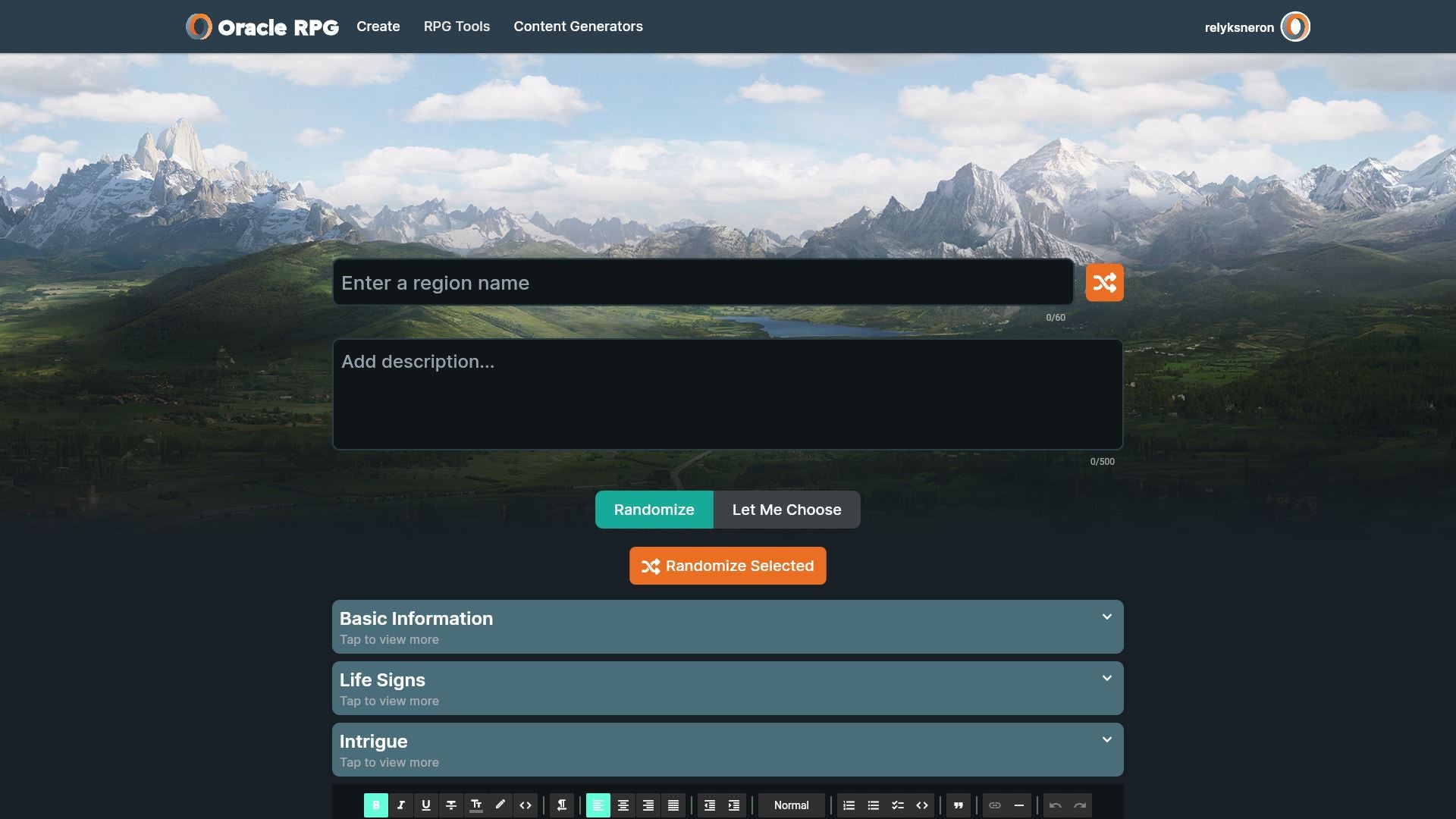Click the orange shuffle icon beside region name
1456x819 pixels.
click(1104, 283)
